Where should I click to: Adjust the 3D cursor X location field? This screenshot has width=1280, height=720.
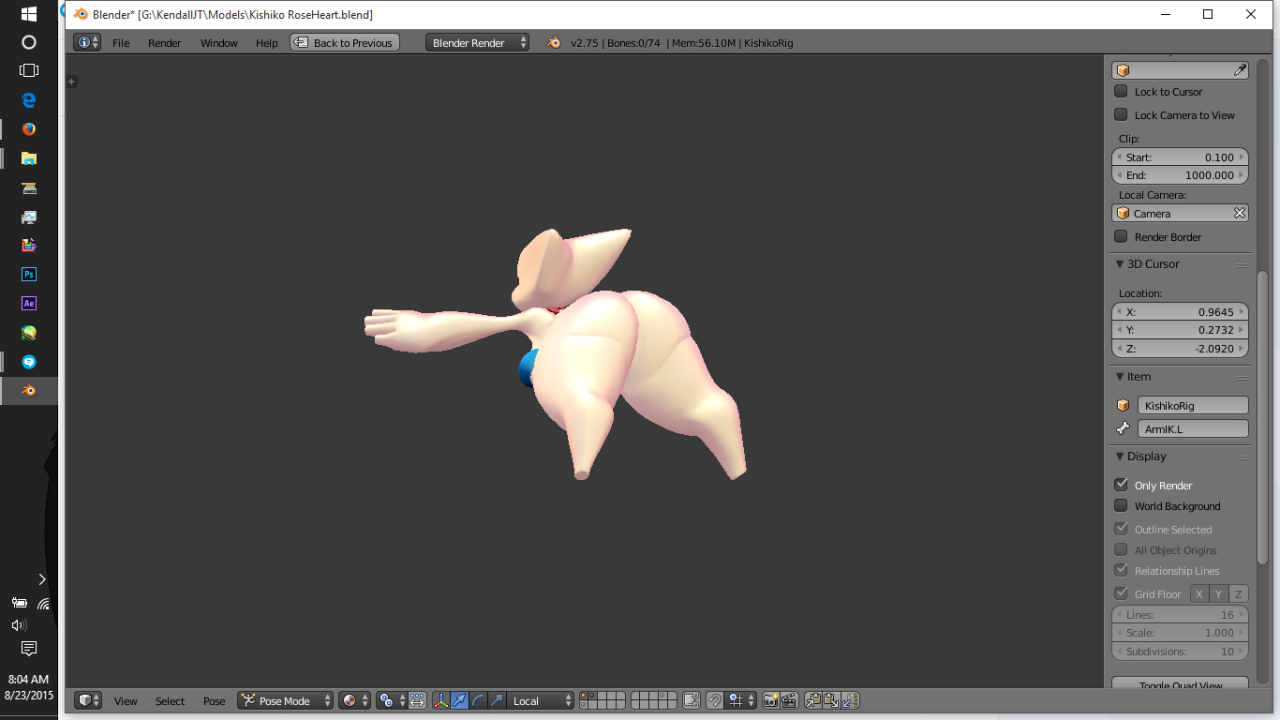tap(1180, 312)
